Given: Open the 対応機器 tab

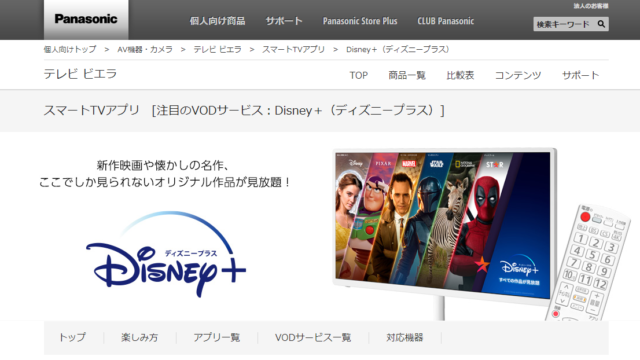Looking at the screenshot, I should tap(404, 338).
